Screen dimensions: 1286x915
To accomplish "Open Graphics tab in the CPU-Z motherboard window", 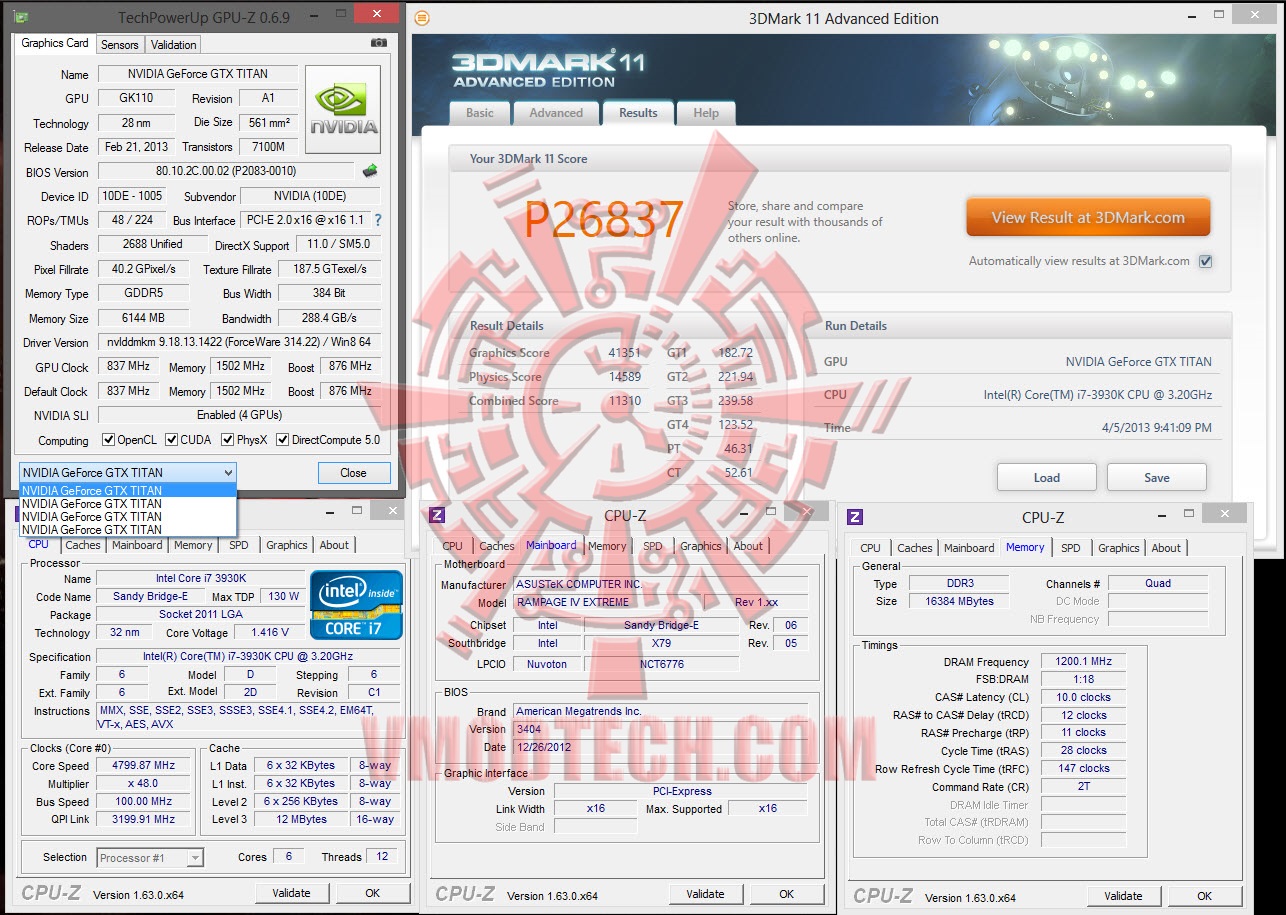I will coord(701,546).
